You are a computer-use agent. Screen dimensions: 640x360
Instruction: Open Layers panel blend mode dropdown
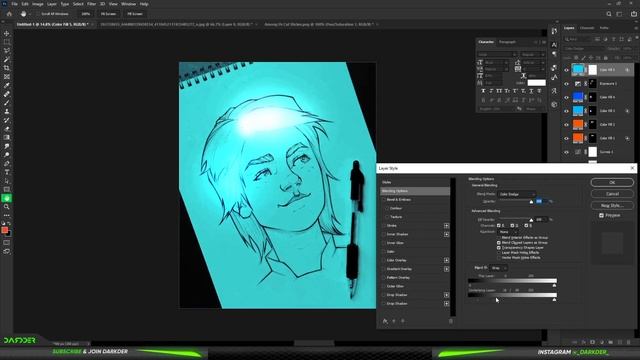coord(584,49)
